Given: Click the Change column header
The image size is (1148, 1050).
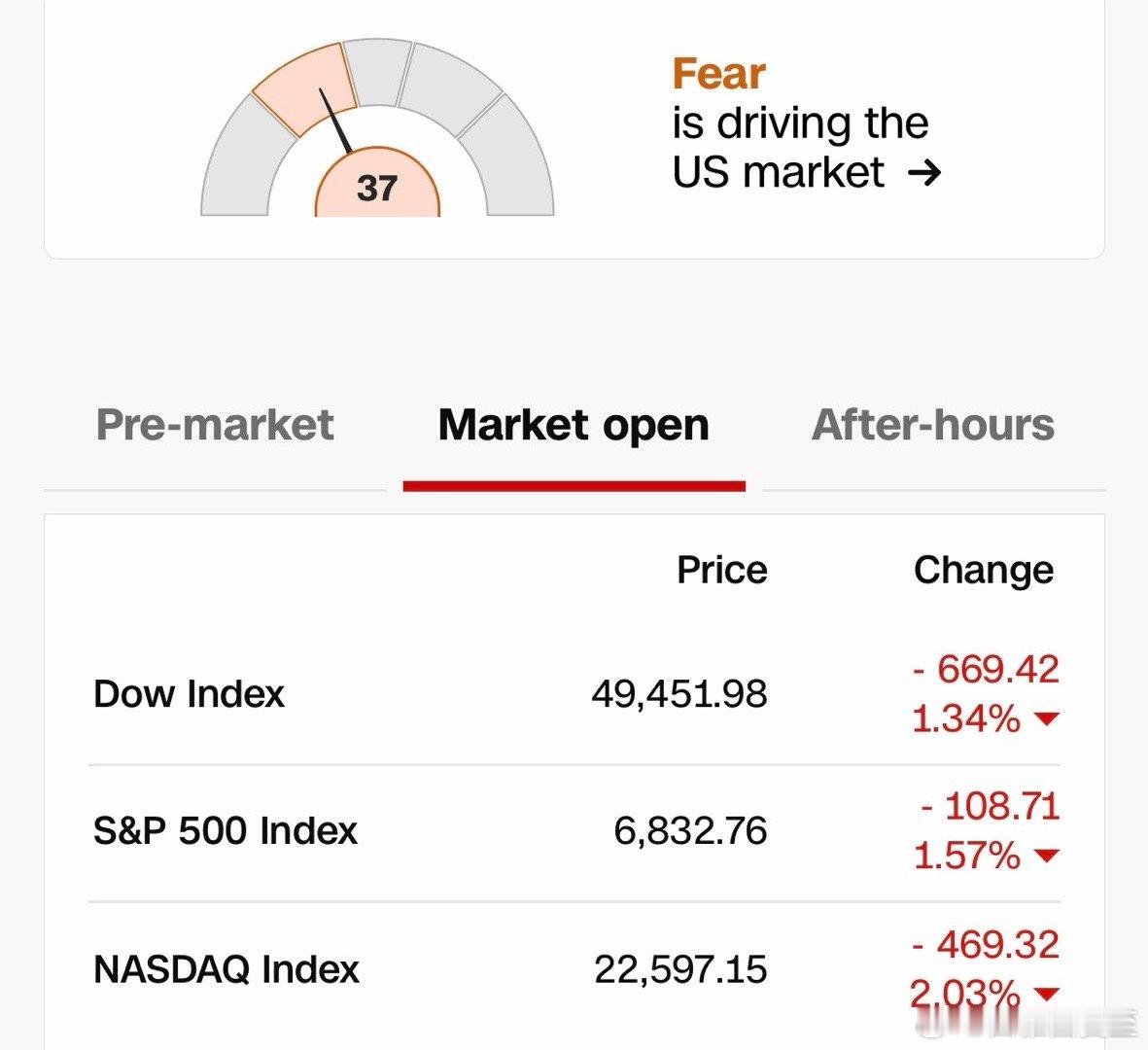Looking at the screenshot, I should (984, 570).
